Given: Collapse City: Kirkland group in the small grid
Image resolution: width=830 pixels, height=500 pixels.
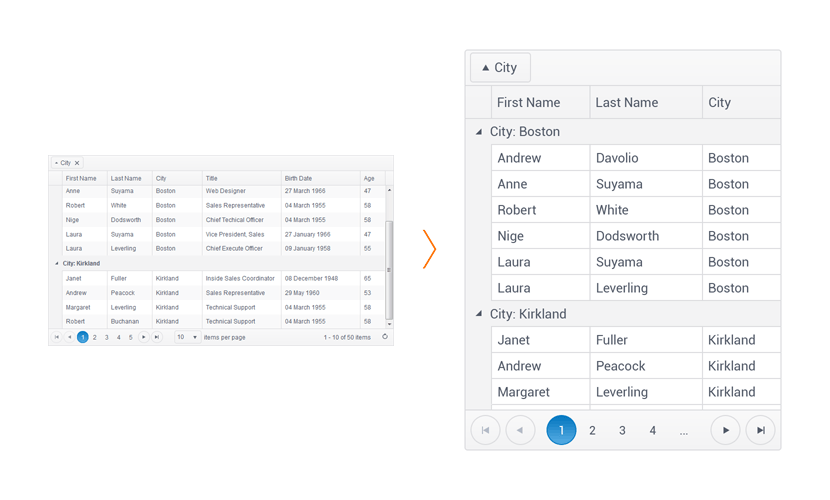Looking at the screenshot, I should point(57,264).
